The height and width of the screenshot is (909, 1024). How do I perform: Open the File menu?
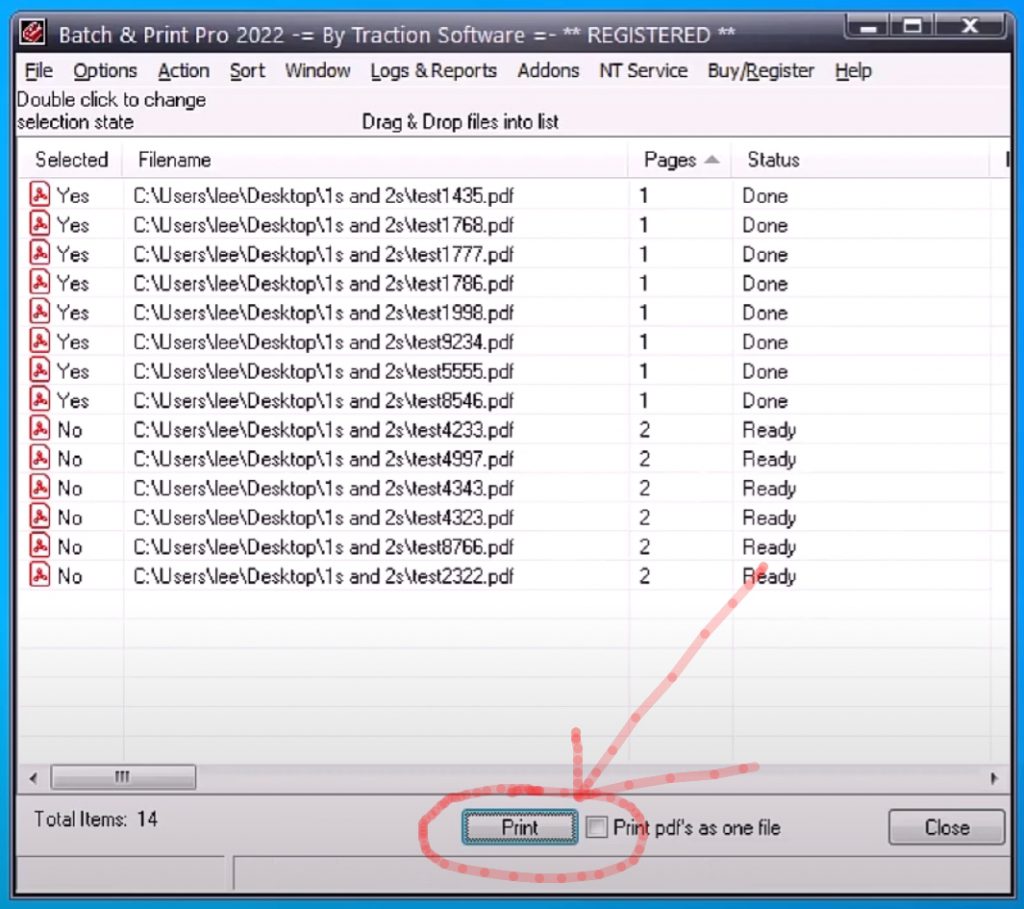point(37,71)
